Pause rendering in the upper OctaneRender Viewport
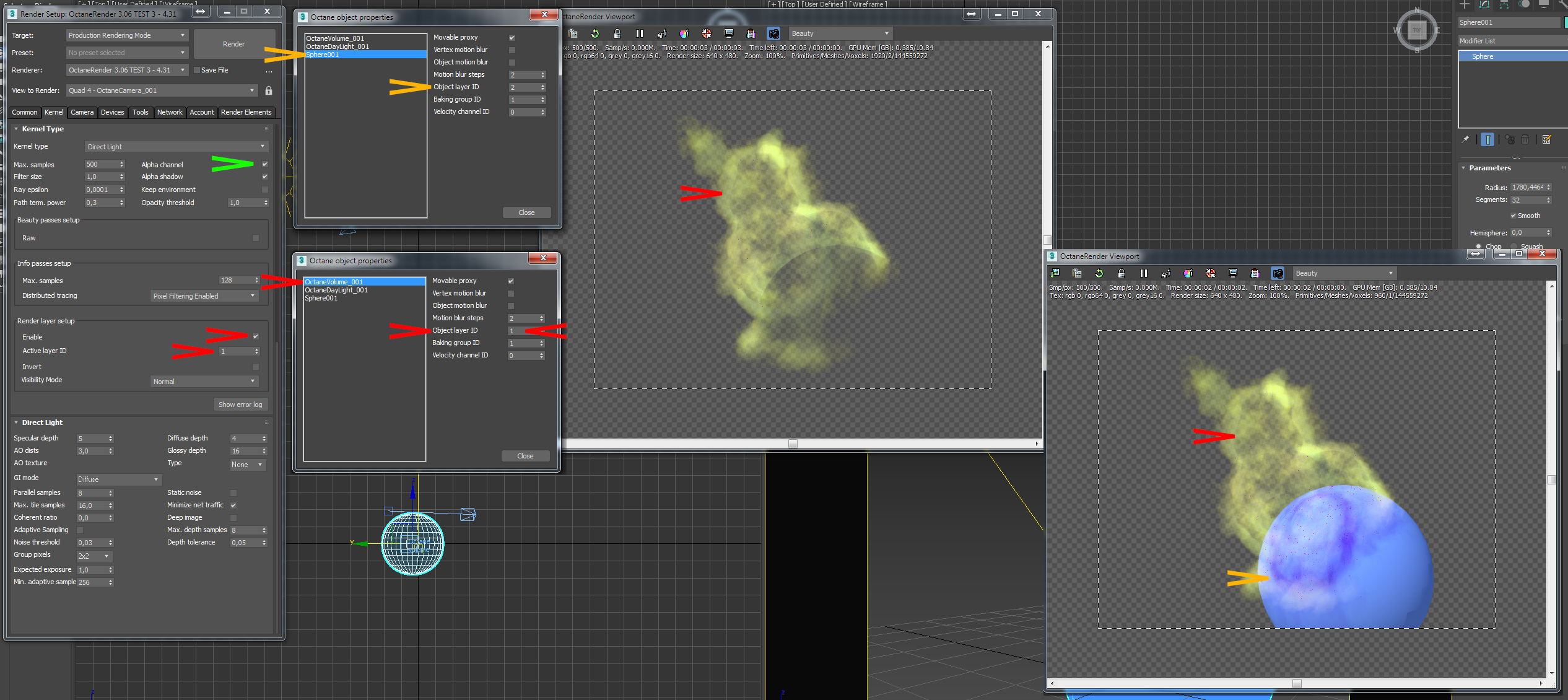 (640, 33)
